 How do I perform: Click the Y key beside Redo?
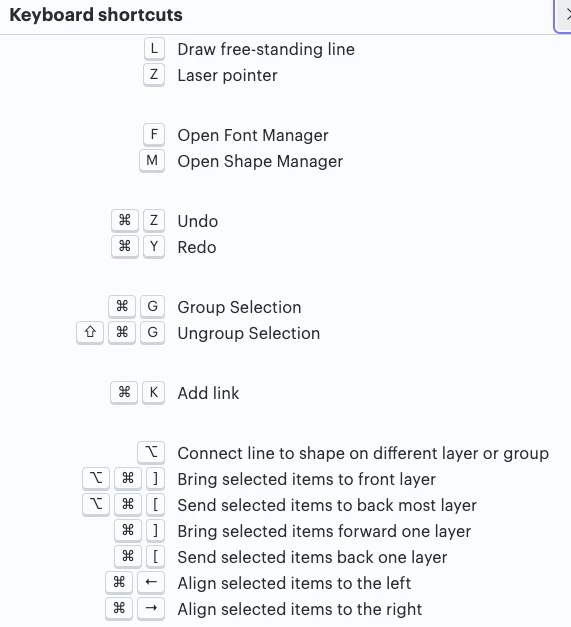tap(154, 247)
